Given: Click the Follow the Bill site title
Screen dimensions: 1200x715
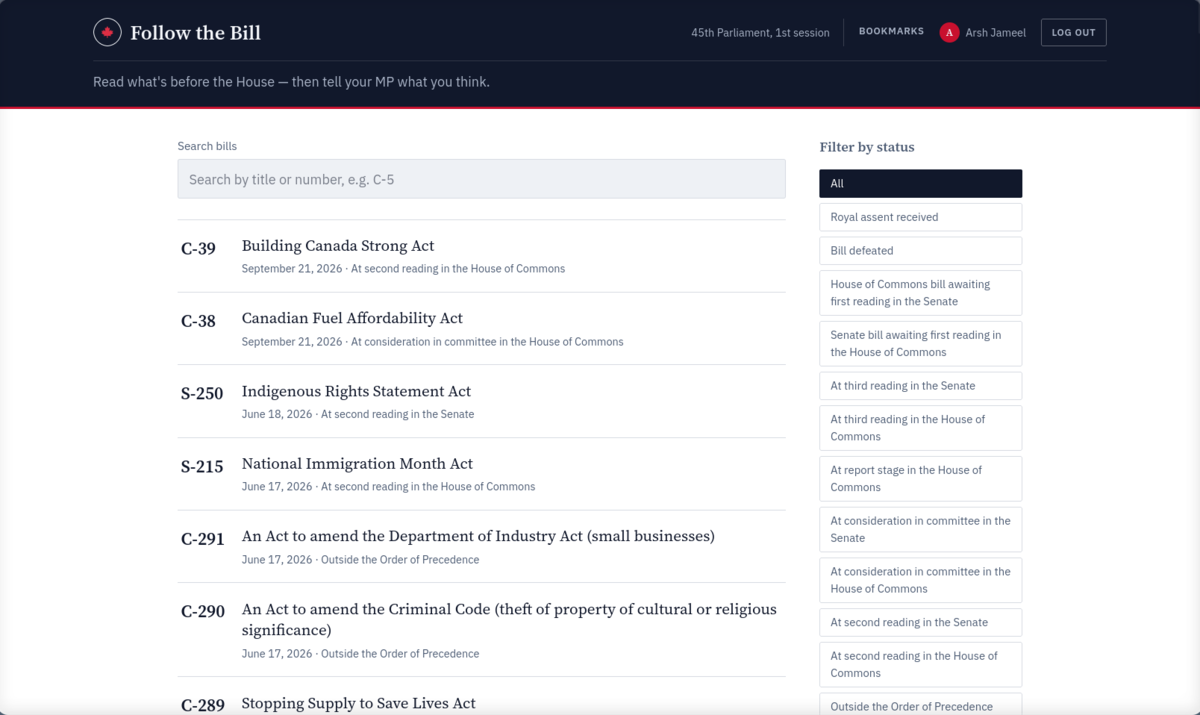Looking at the screenshot, I should [195, 33].
